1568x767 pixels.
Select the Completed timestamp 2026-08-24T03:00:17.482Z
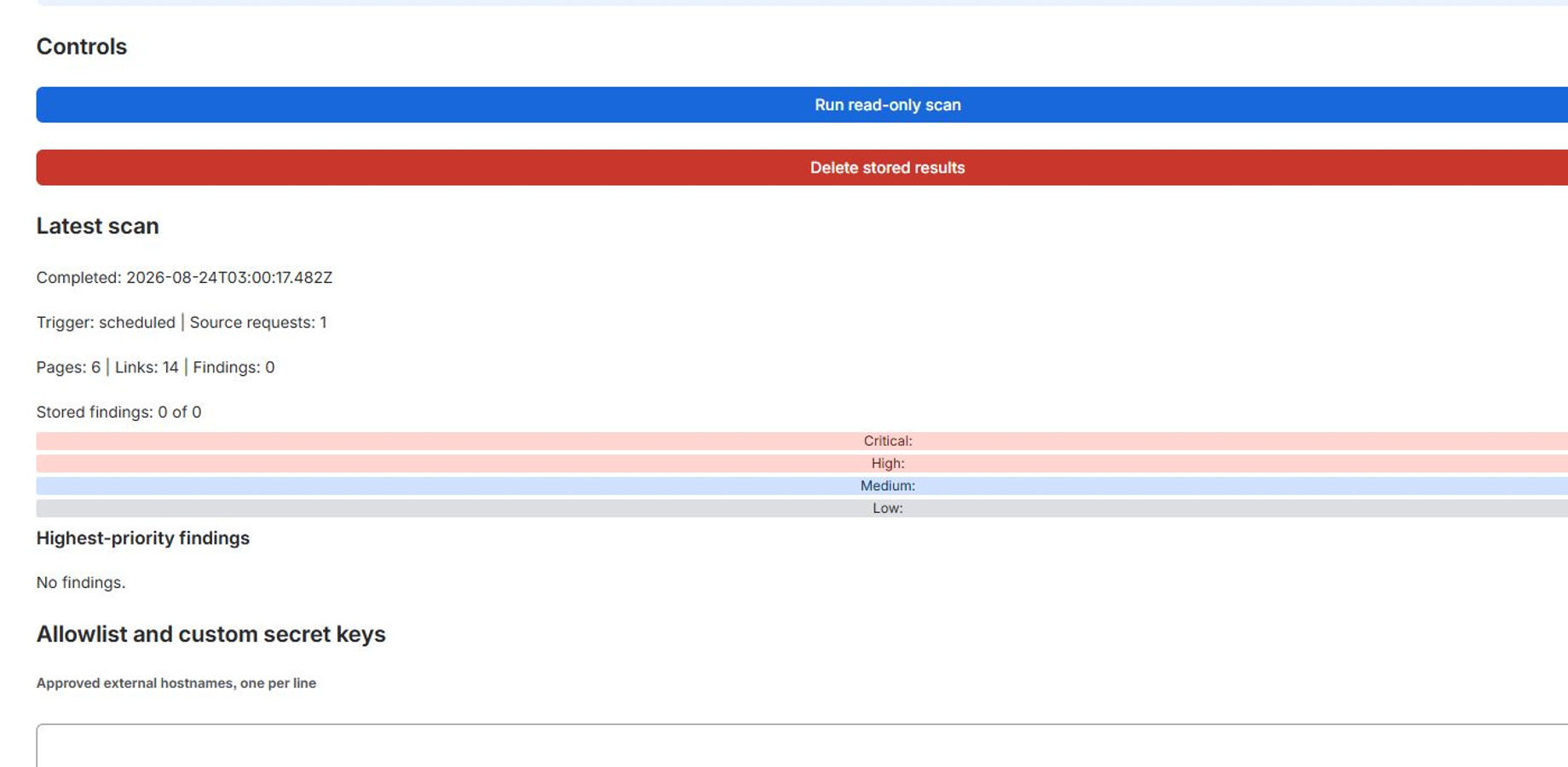click(x=229, y=278)
